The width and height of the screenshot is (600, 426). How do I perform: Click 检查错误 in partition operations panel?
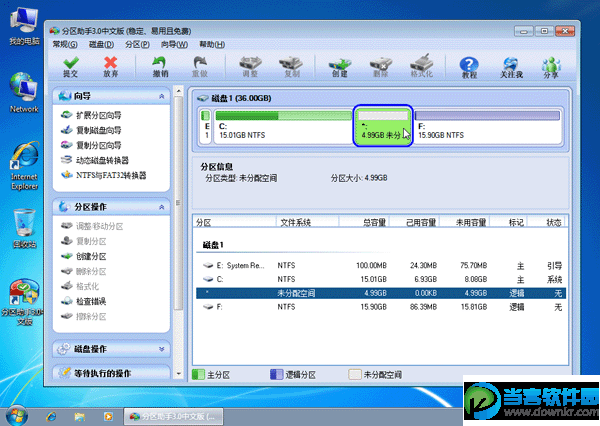coord(83,301)
